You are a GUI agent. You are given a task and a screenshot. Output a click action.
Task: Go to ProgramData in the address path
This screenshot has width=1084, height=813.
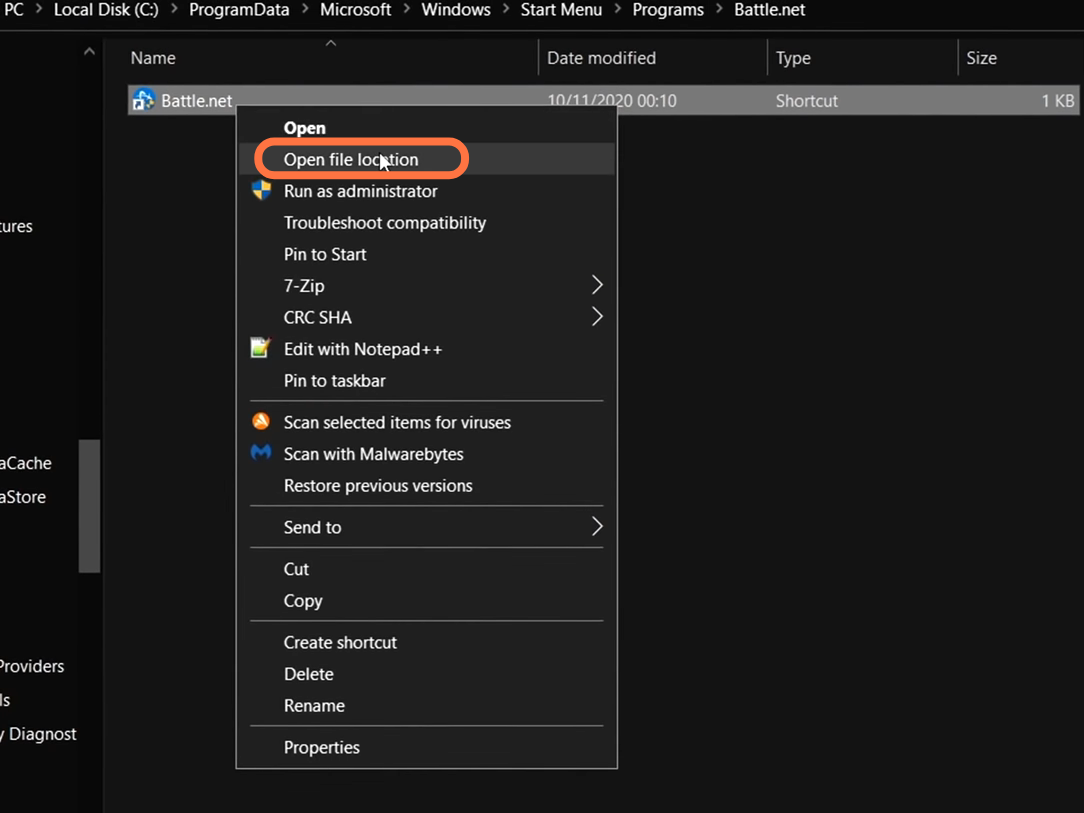(239, 10)
